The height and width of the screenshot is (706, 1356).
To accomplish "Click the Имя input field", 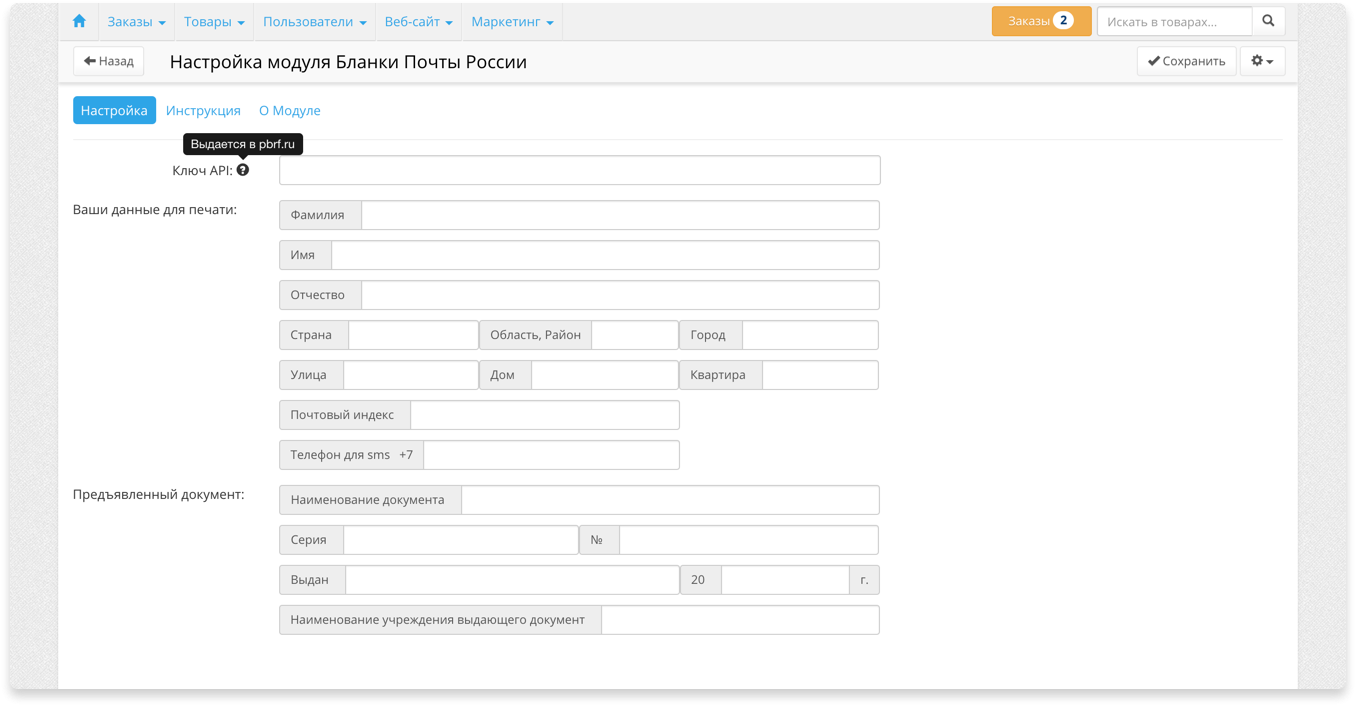I will point(605,255).
